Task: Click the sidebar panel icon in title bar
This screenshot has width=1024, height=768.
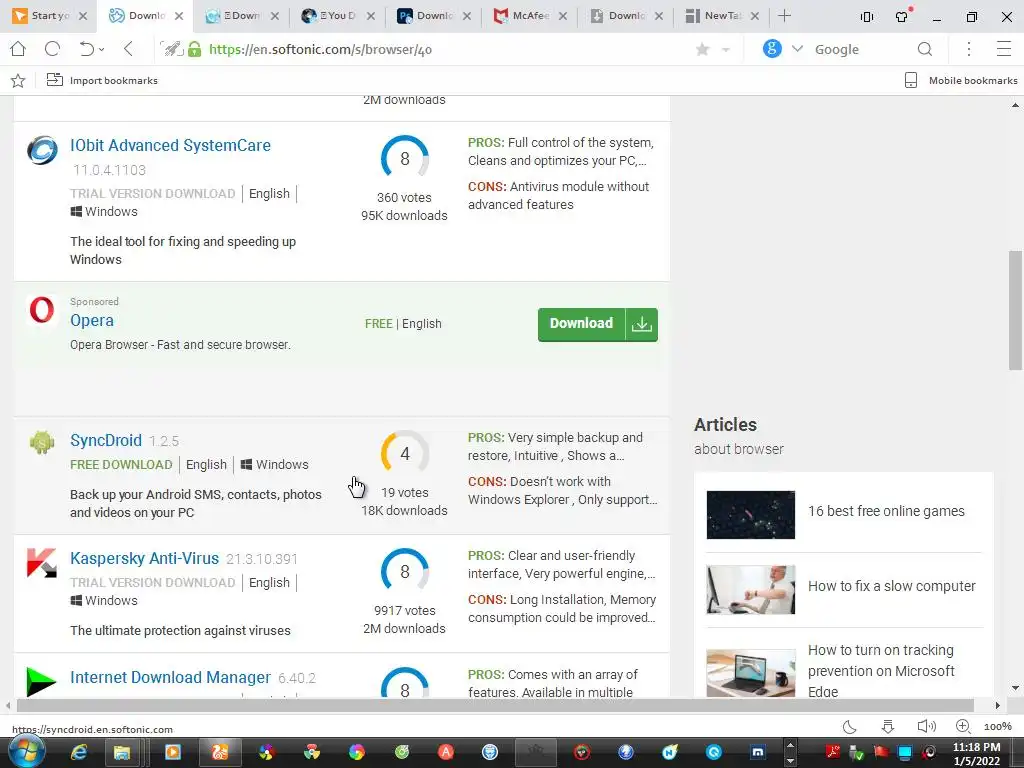Action: point(867,16)
